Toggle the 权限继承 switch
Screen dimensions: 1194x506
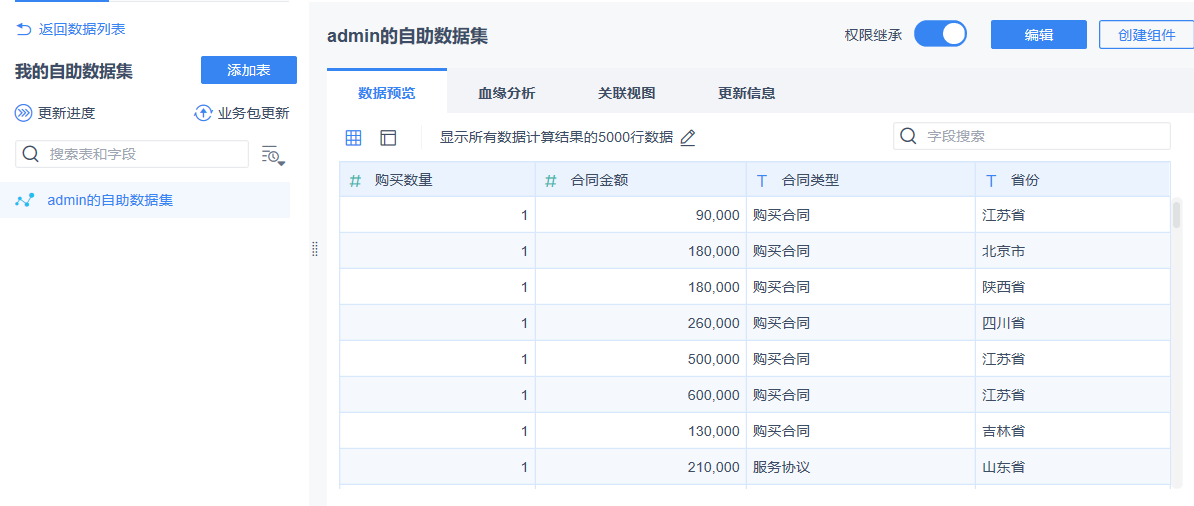click(x=940, y=34)
